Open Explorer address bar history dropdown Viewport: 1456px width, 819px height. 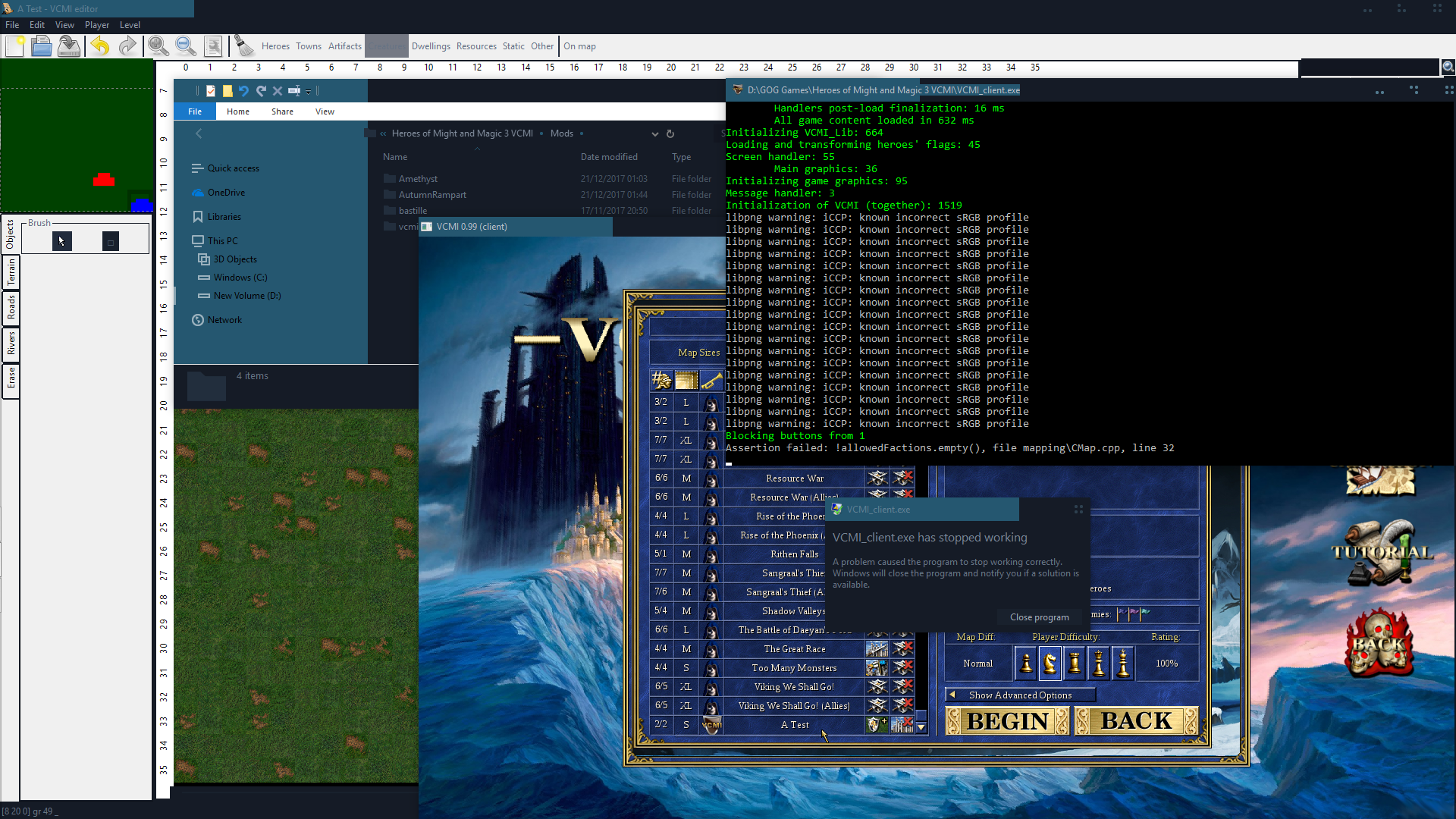tap(654, 133)
